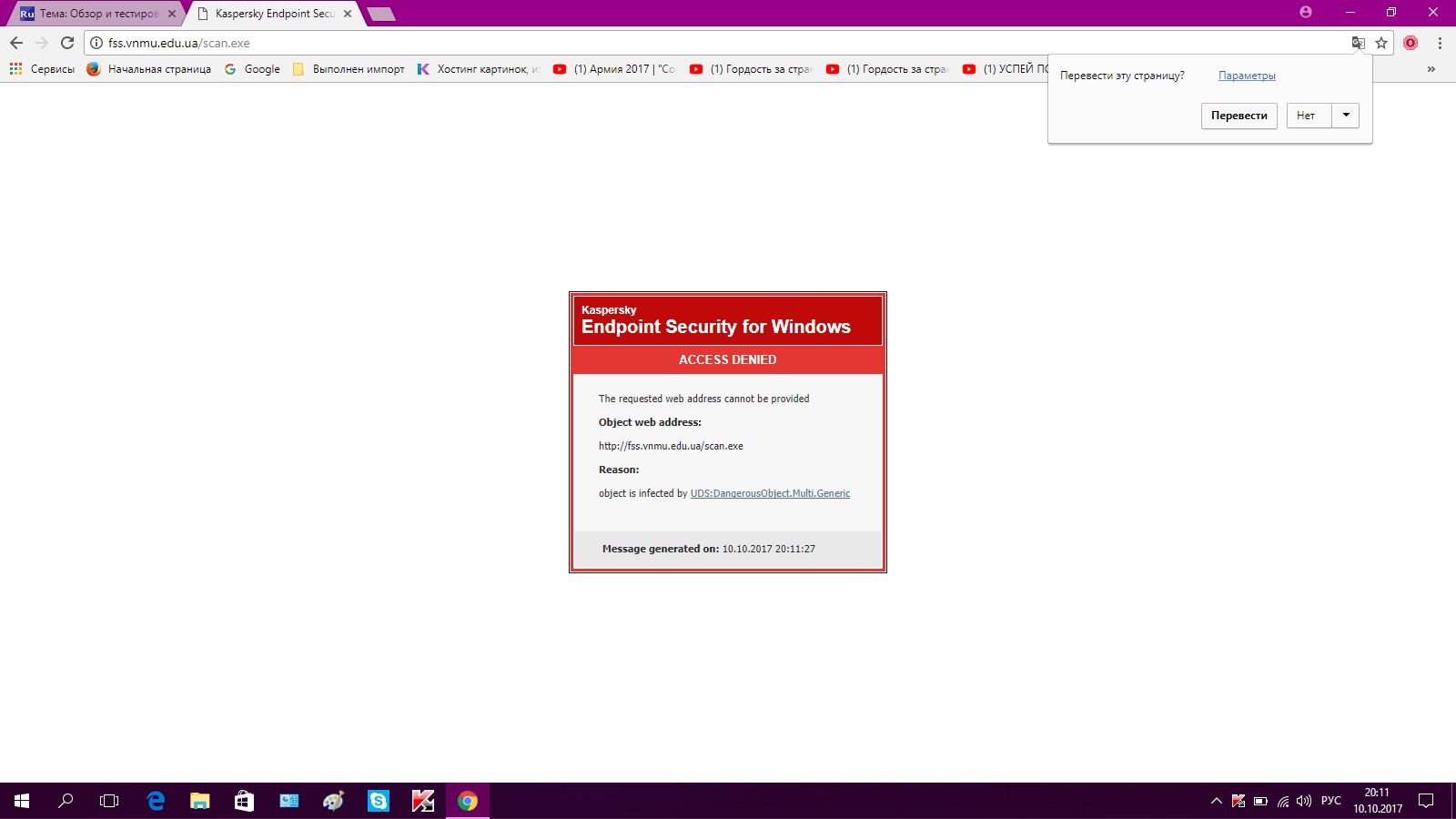The height and width of the screenshot is (819, 1456).
Task: Open a new browser tab
Action: [x=380, y=14]
